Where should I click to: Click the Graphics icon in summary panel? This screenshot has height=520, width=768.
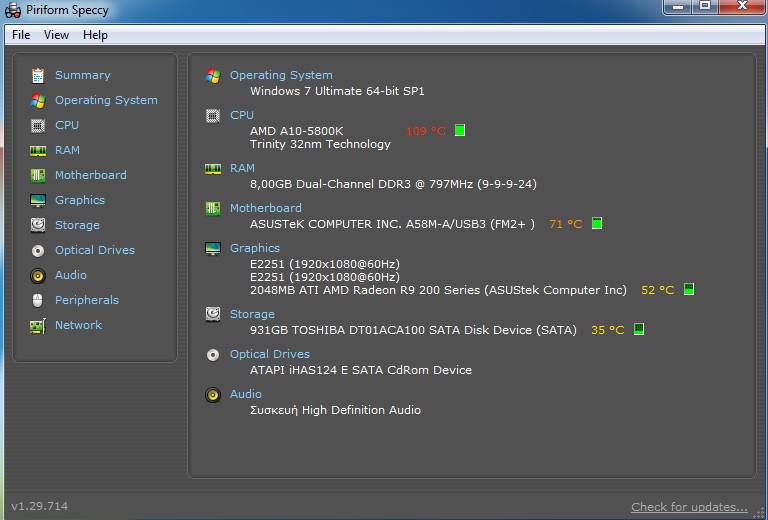pyautogui.click(x=213, y=249)
